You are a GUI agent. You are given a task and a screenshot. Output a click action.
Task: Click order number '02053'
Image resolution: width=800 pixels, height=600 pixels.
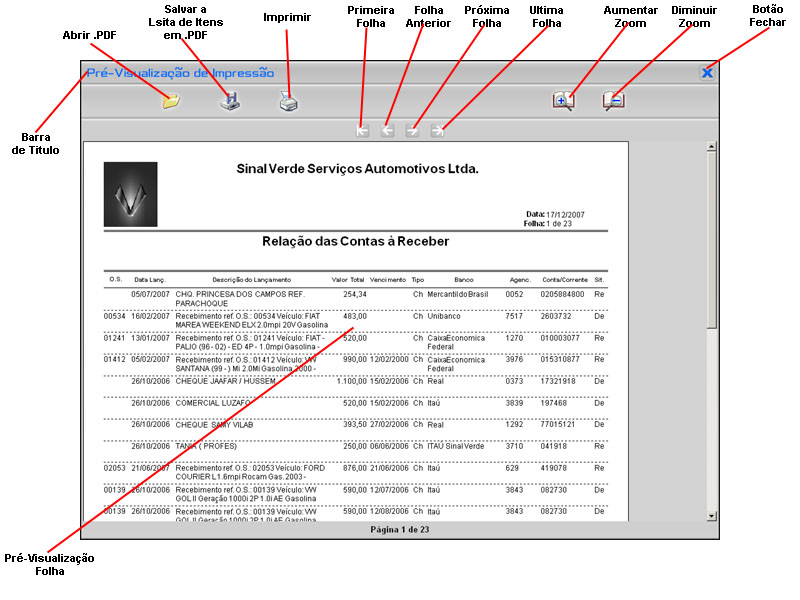coord(114,468)
